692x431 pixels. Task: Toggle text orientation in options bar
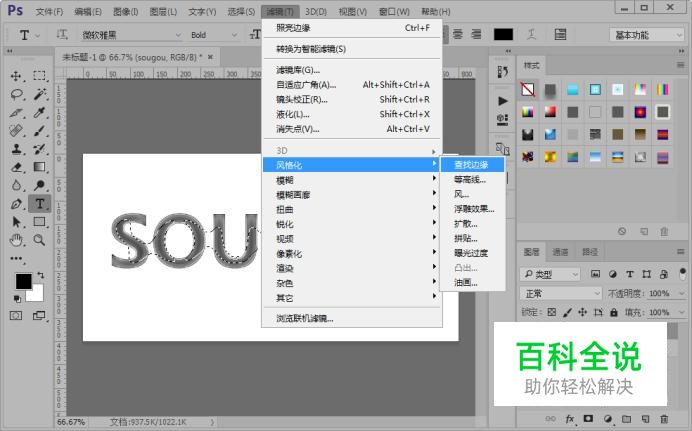pos(62,34)
